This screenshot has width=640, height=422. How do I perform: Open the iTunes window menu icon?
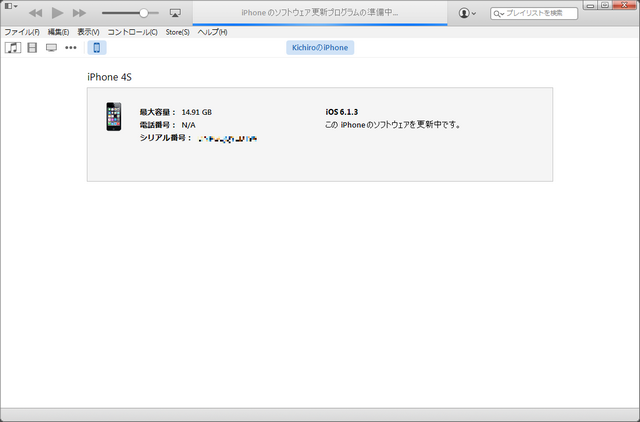coord(10,6)
